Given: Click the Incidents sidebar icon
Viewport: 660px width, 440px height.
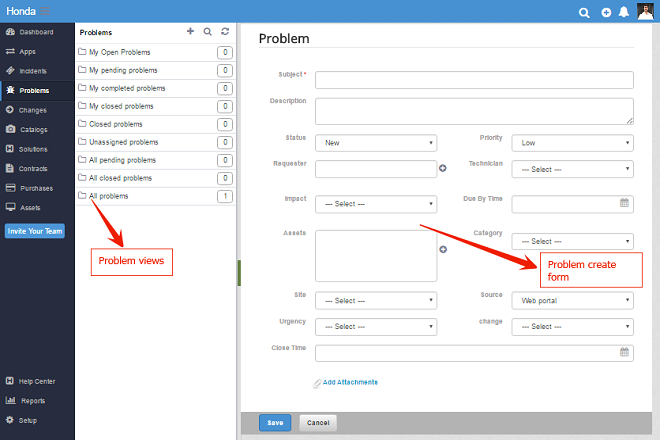Looking at the screenshot, I should pos(10,71).
